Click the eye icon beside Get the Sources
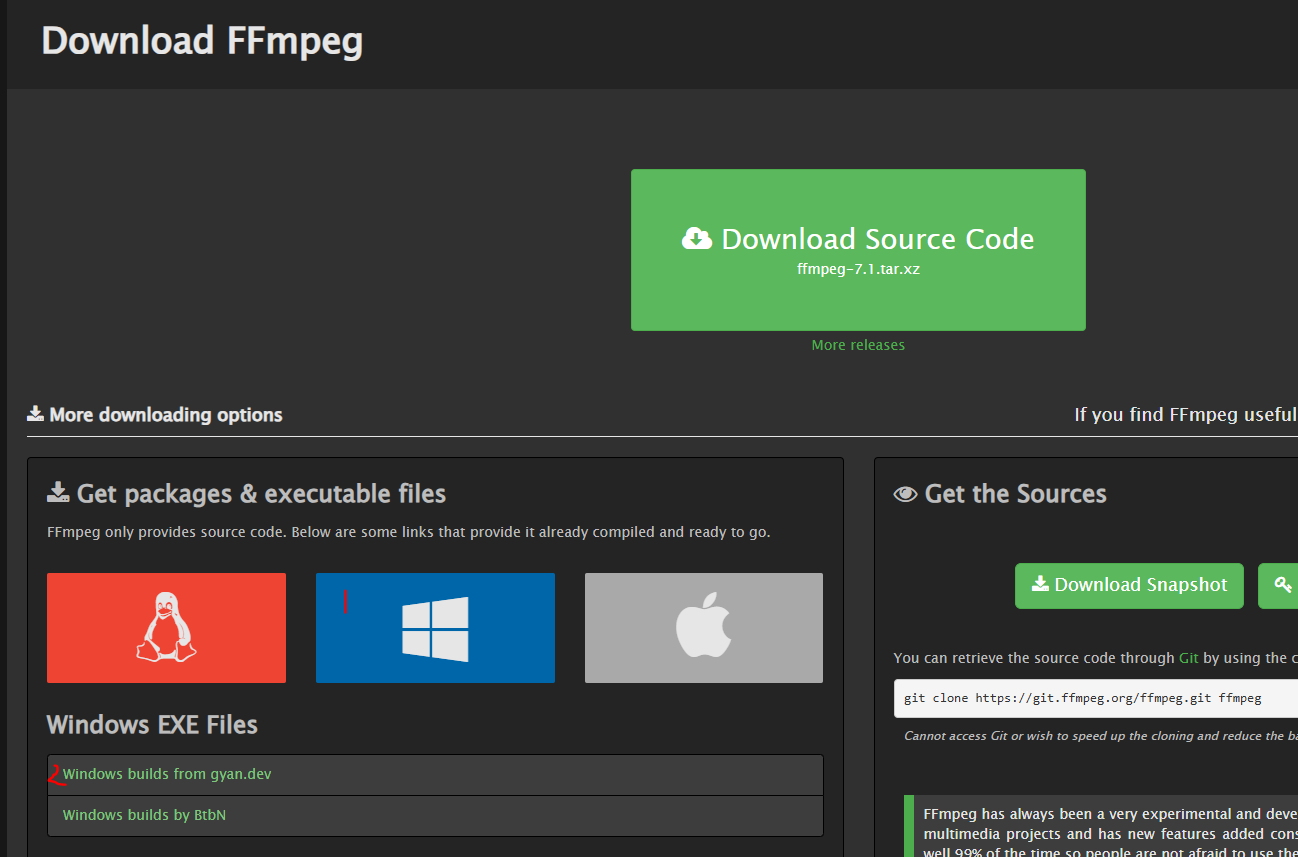This screenshot has height=857, width=1298. tap(905, 494)
